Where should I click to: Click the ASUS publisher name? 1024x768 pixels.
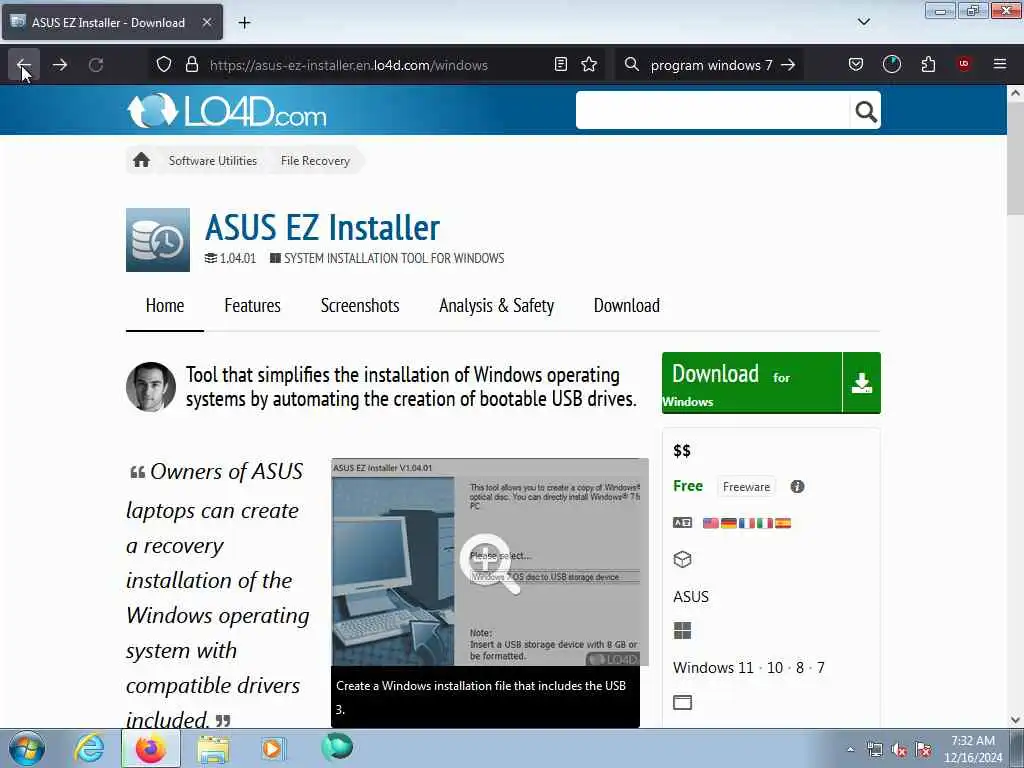691,596
